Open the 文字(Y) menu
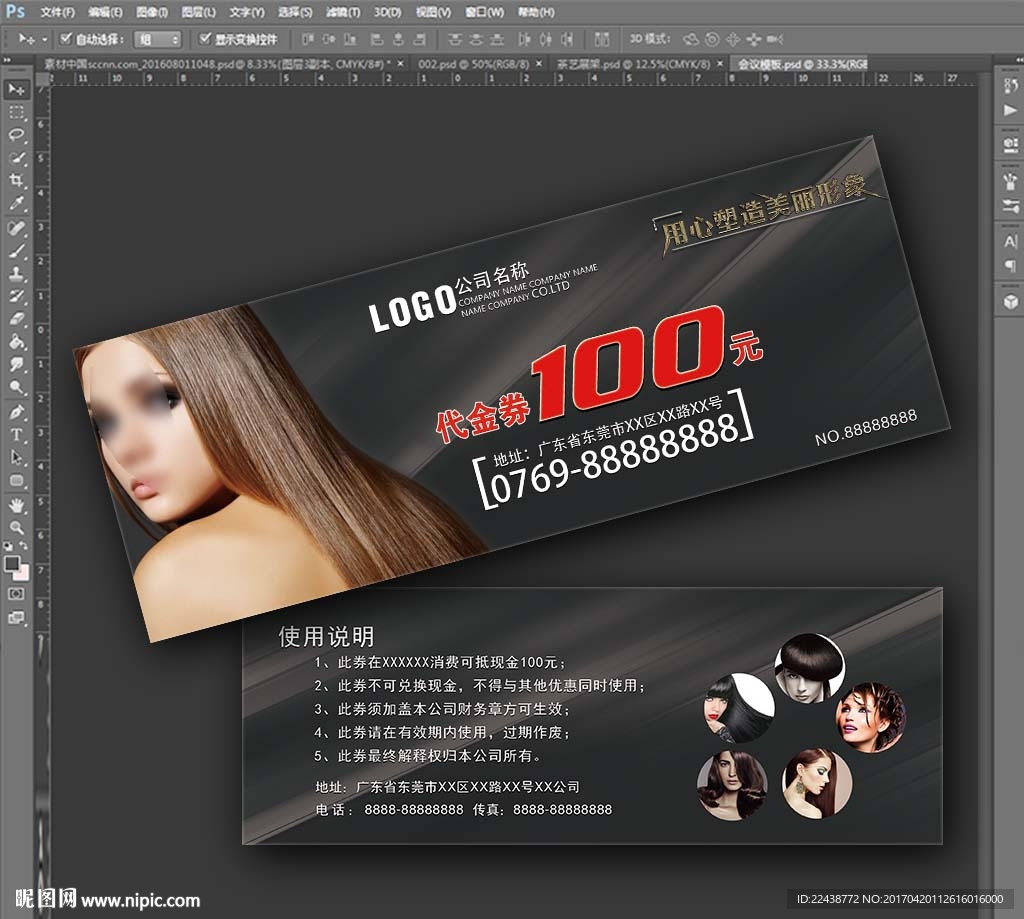 coord(247,12)
